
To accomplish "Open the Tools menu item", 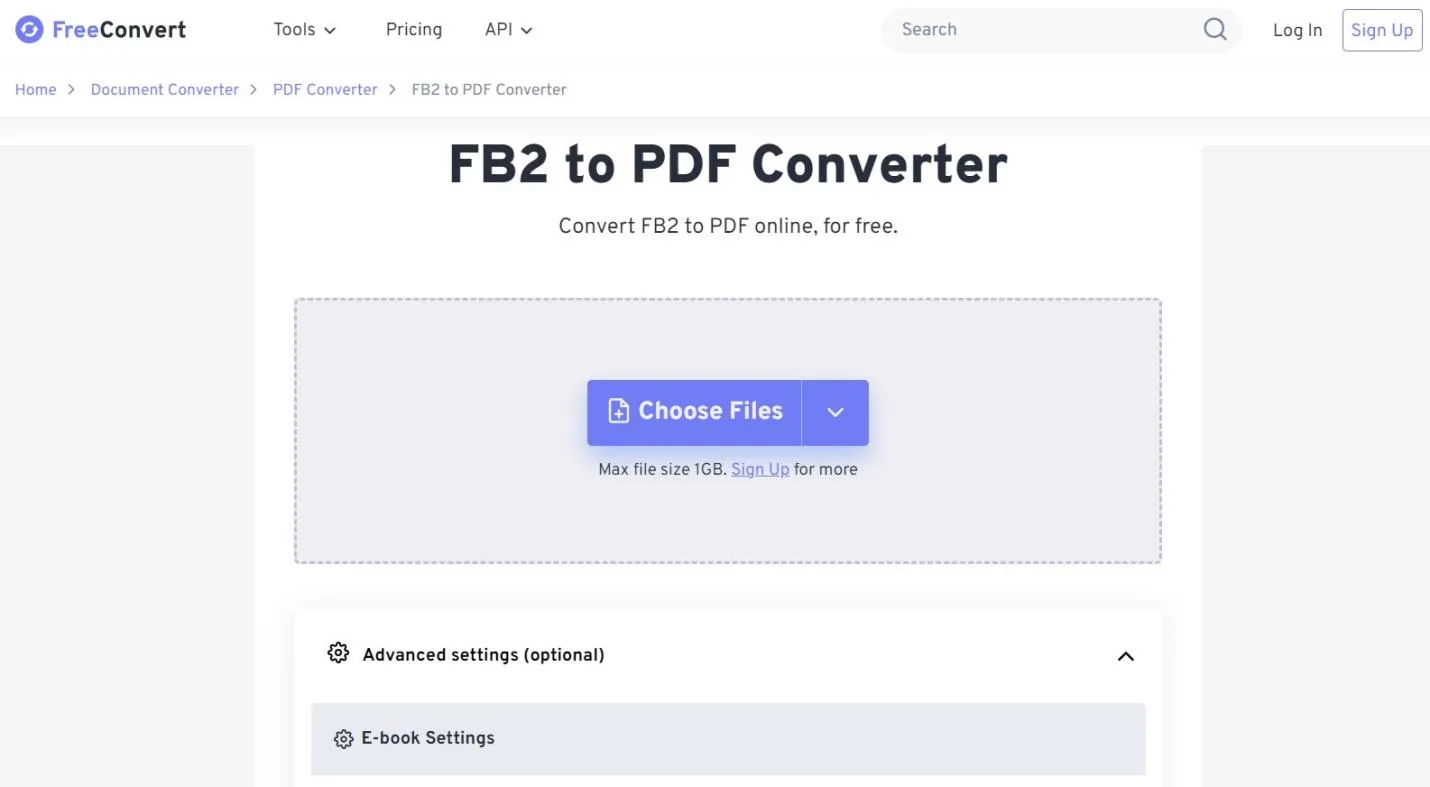I will click(296, 29).
